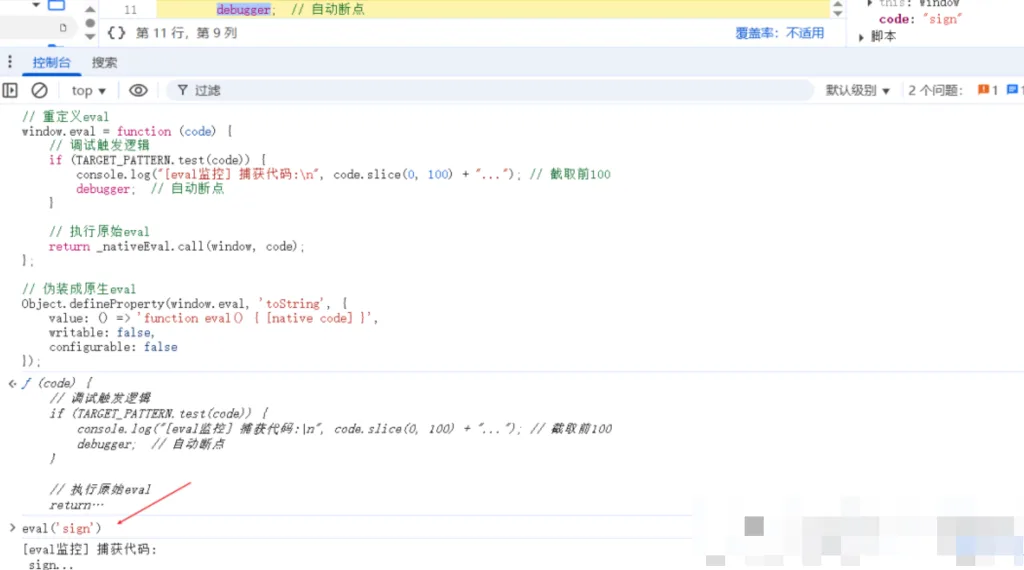The width and height of the screenshot is (1024, 570).
Task: Collapse the frame folder arrow in navigator tree
Action: (37, 5)
